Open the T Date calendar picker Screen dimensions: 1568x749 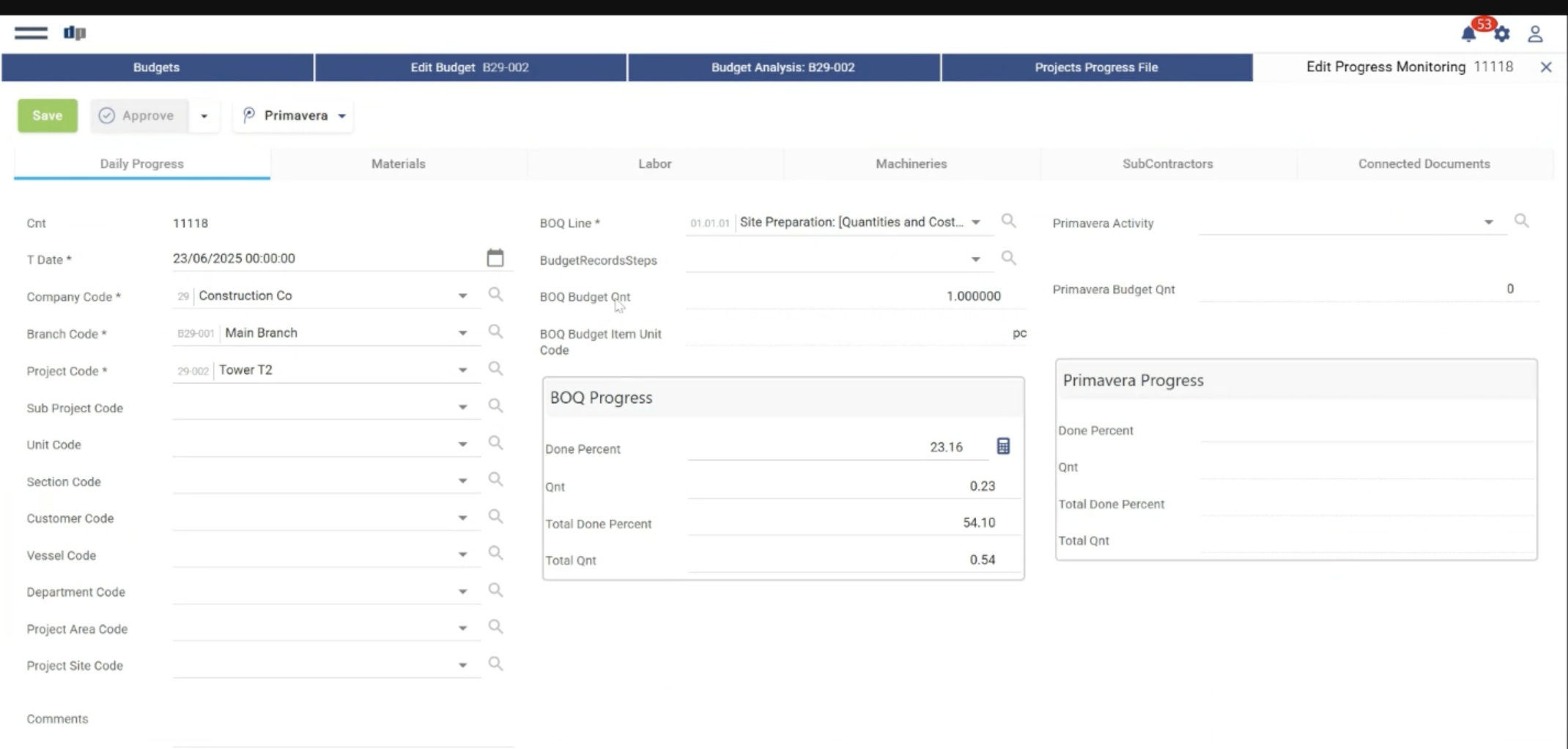(495, 258)
